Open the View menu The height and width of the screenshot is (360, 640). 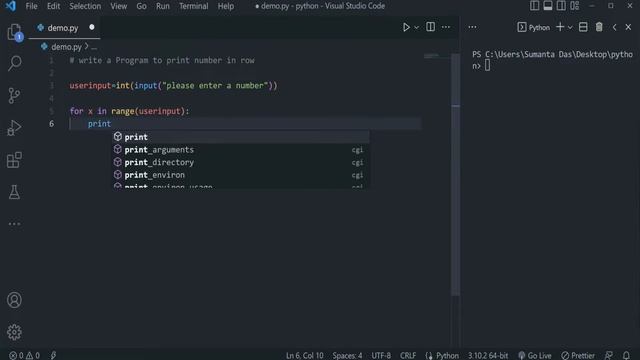coord(118,6)
